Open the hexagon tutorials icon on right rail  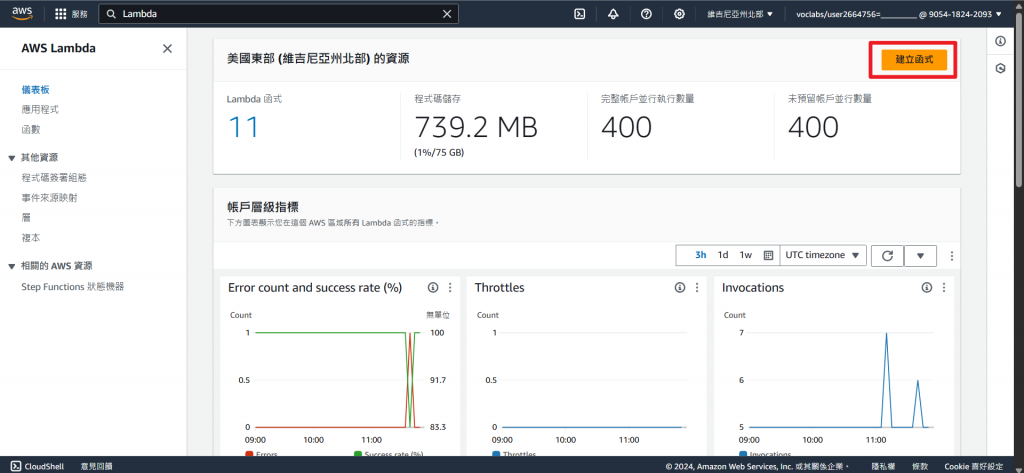(1000, 69)
